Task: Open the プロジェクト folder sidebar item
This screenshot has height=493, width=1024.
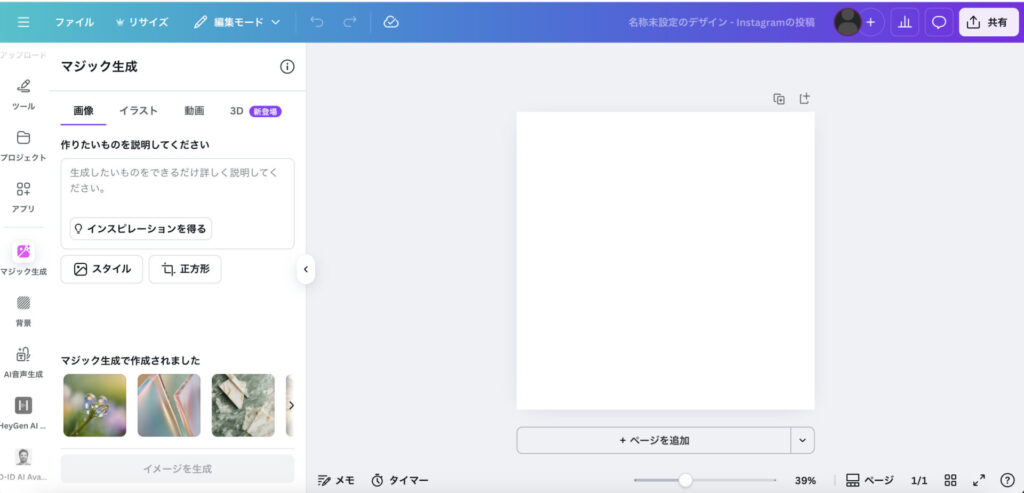Action: (x=24, y=146)
